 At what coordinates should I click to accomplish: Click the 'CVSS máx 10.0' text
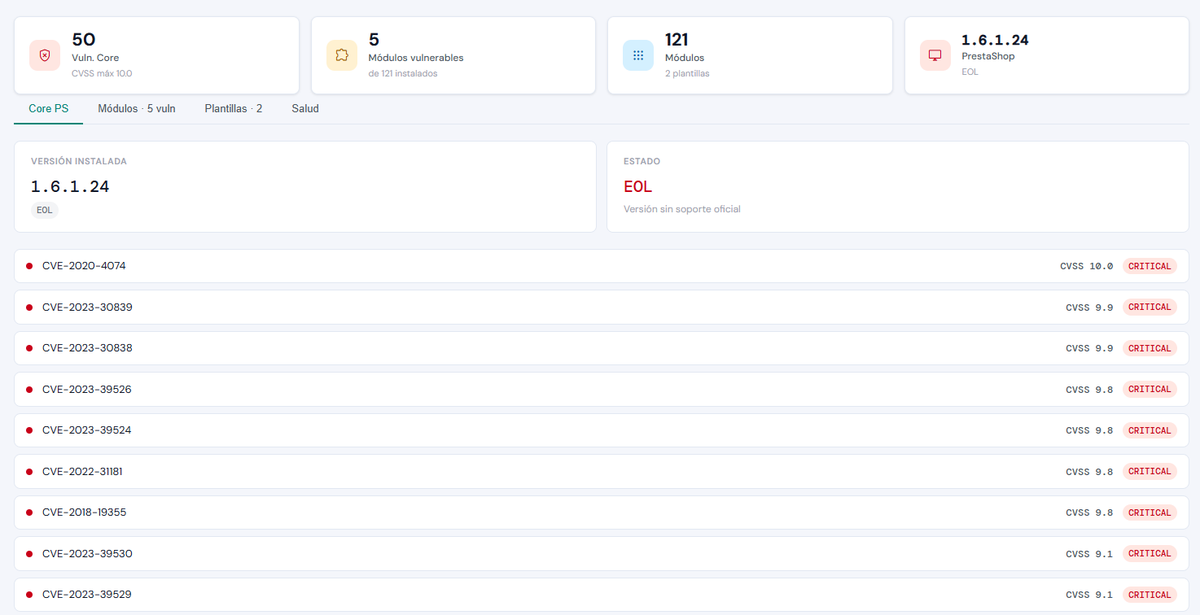coord(102,73)
